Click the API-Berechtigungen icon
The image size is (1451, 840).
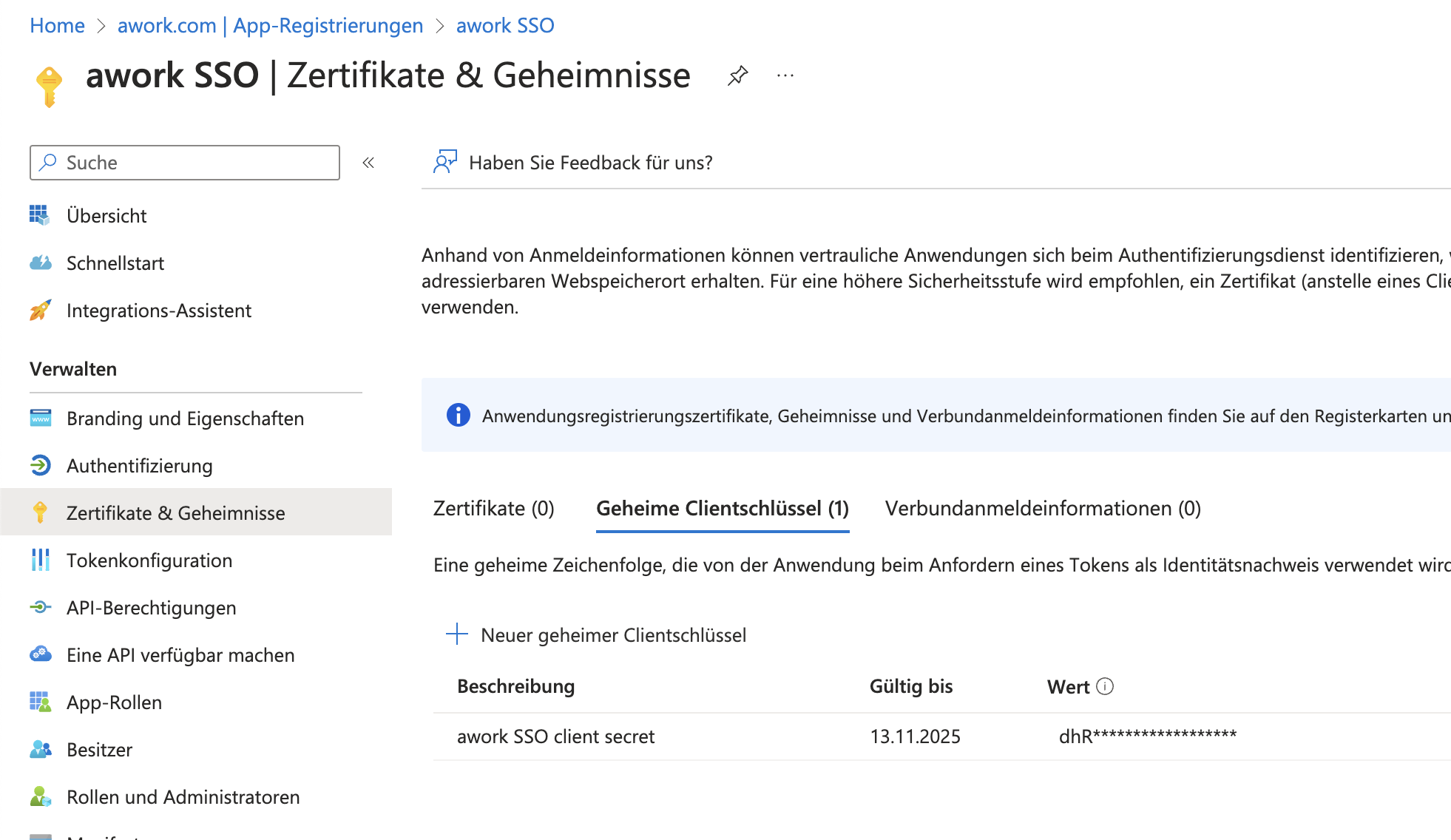coord(40,607)
